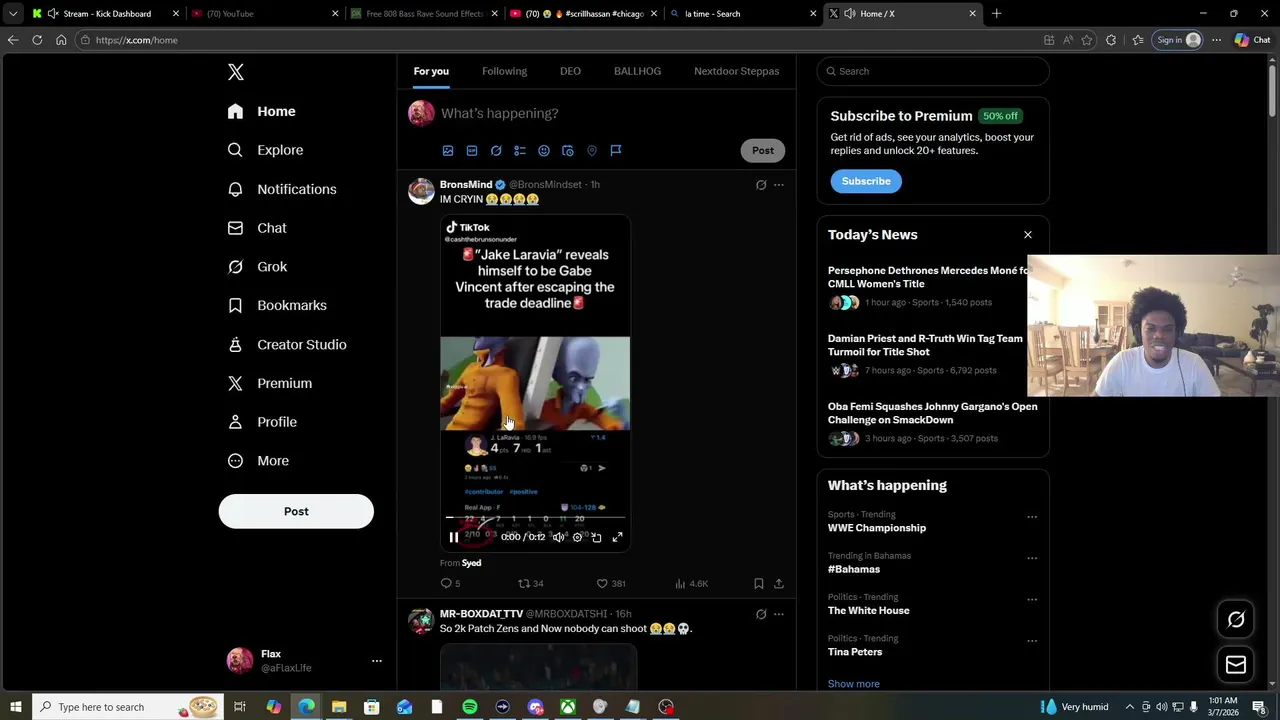This screenshot has width=1280, height=720.
Task: Expand the More menu in sidebar
Action: coord(258,461)
